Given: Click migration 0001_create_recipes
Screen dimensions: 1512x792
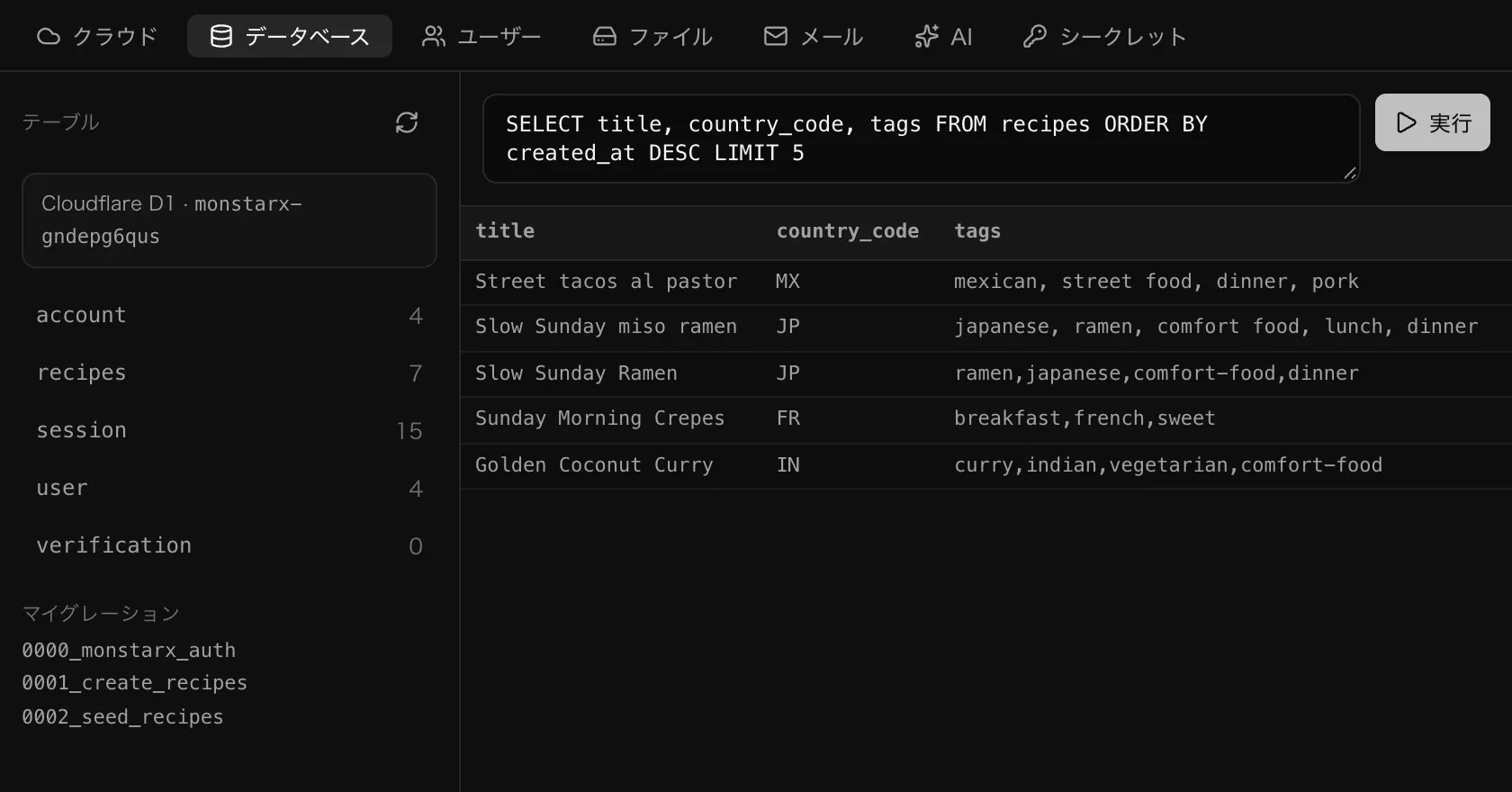Looking at the screenshot, I should point(134,683).
